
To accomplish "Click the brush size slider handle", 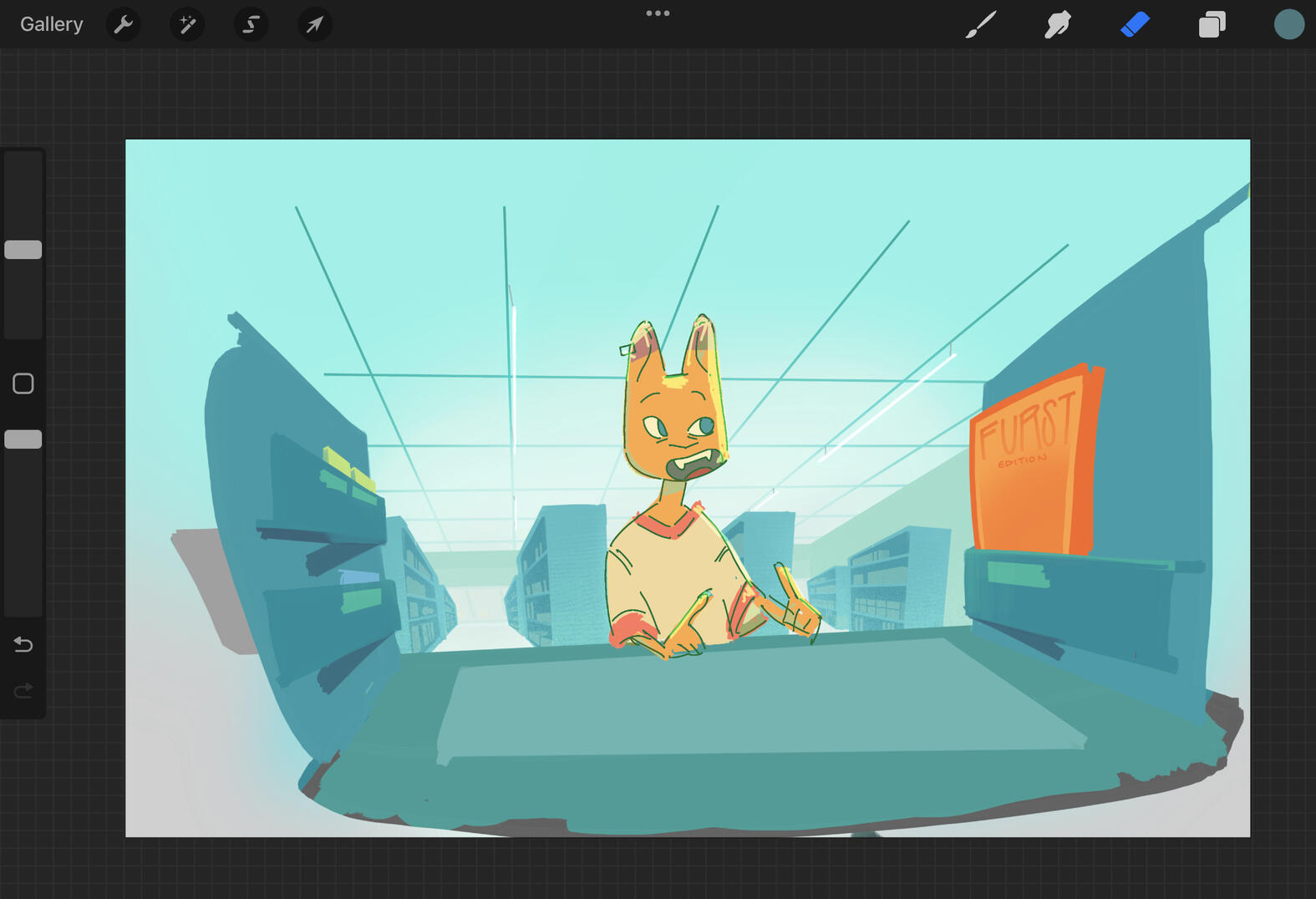I will [23, 250].
